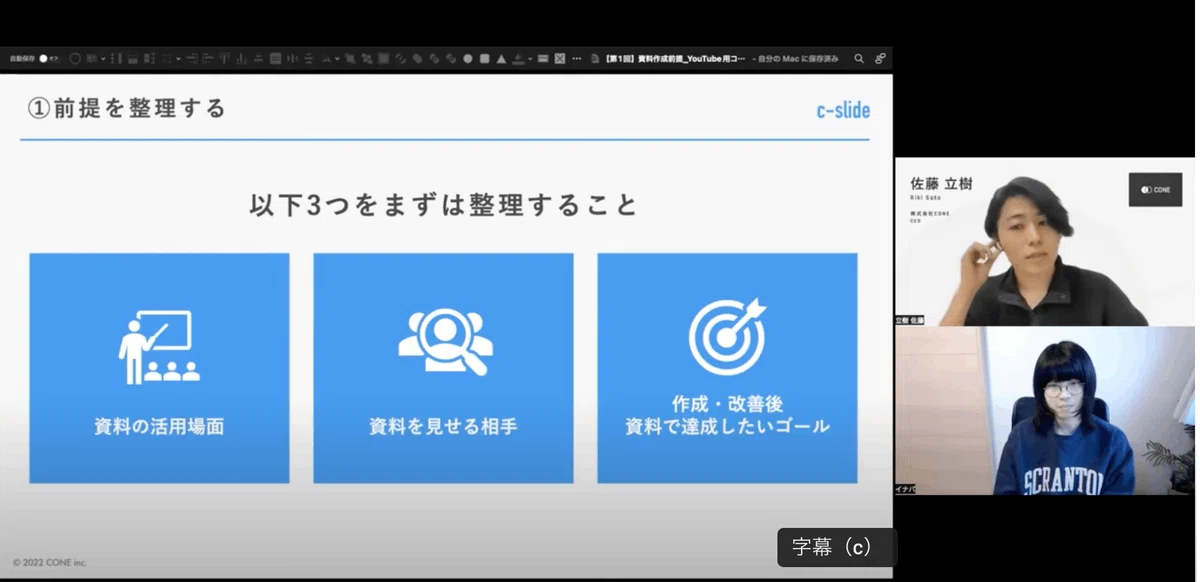The image size is (1200, 582).
Task: Insert a rounded square shape from toolbar
Action: click(484, 59)
